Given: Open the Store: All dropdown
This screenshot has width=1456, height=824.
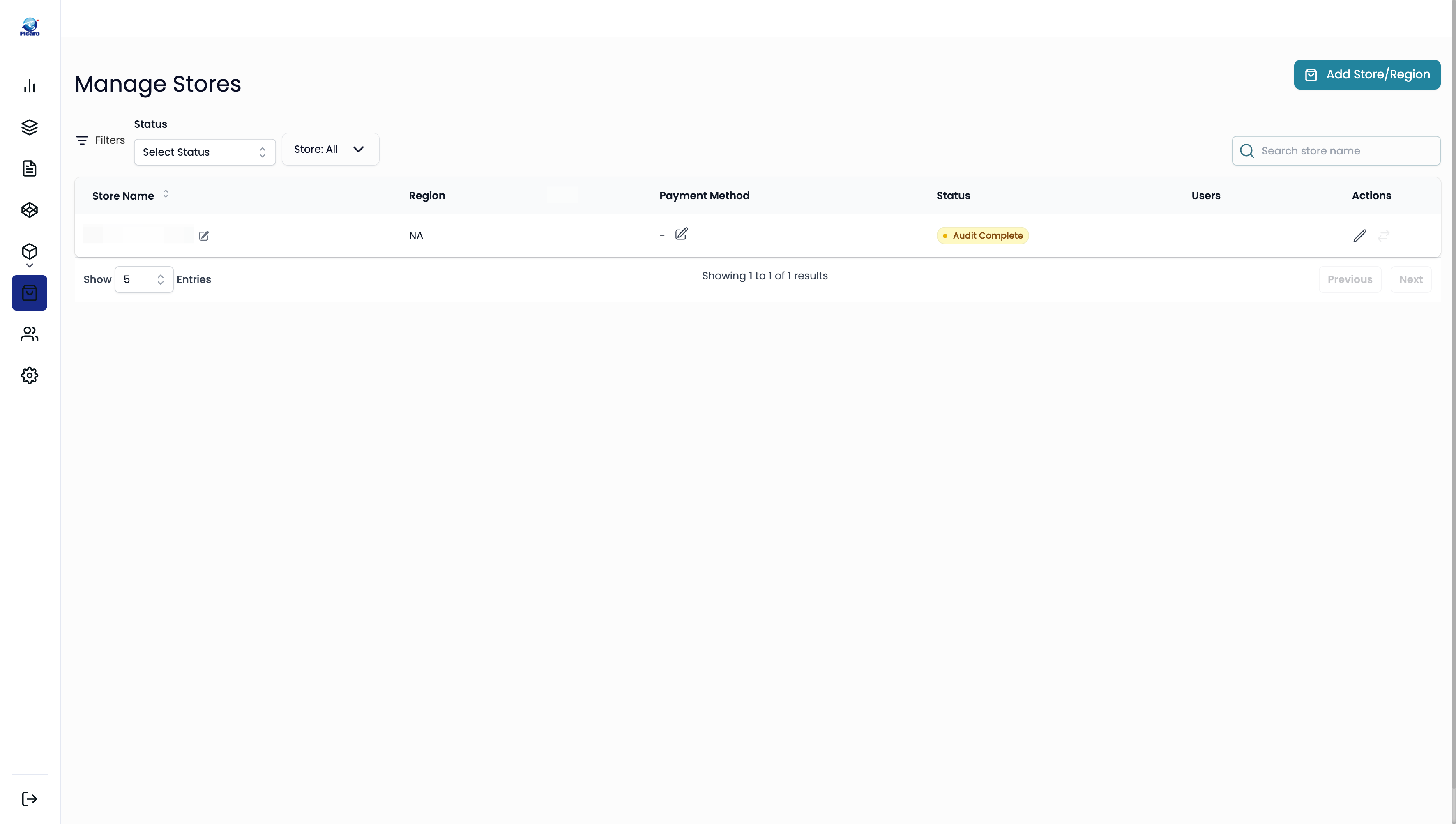Looking at the screenshot, I should click(x=330, y=150).
